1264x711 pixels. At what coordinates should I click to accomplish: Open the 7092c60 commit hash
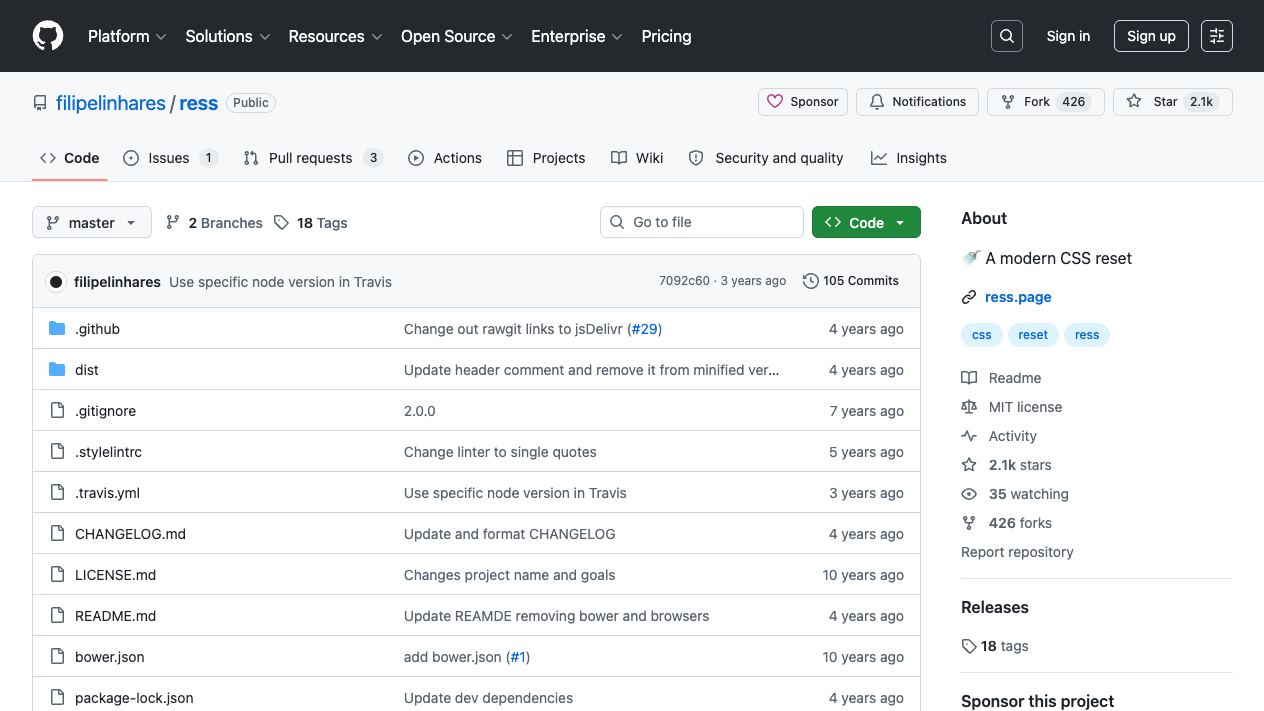coord(684,281)
